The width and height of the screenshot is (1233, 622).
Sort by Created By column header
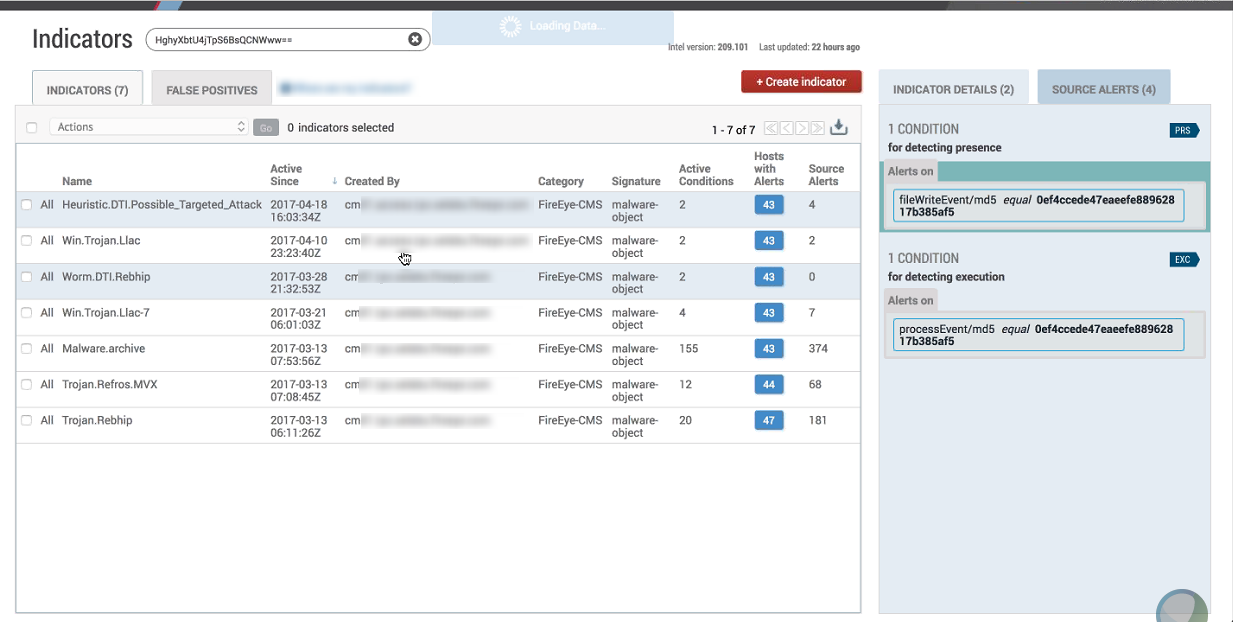tap(372, 182)
